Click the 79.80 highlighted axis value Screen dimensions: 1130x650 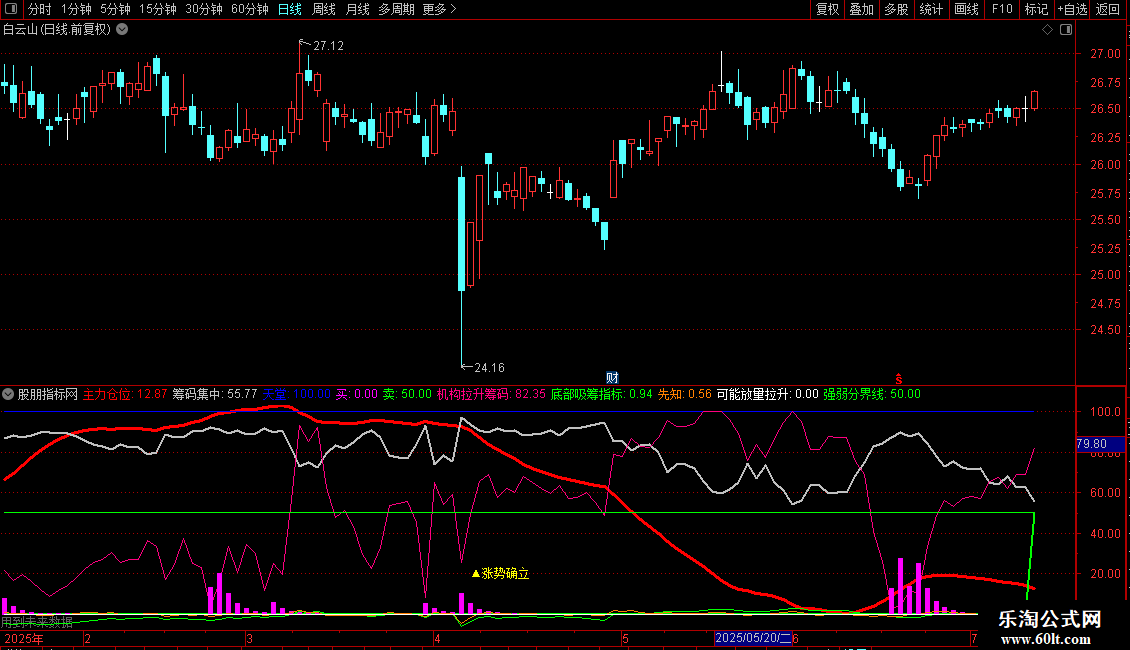(x=1092, y=444)
